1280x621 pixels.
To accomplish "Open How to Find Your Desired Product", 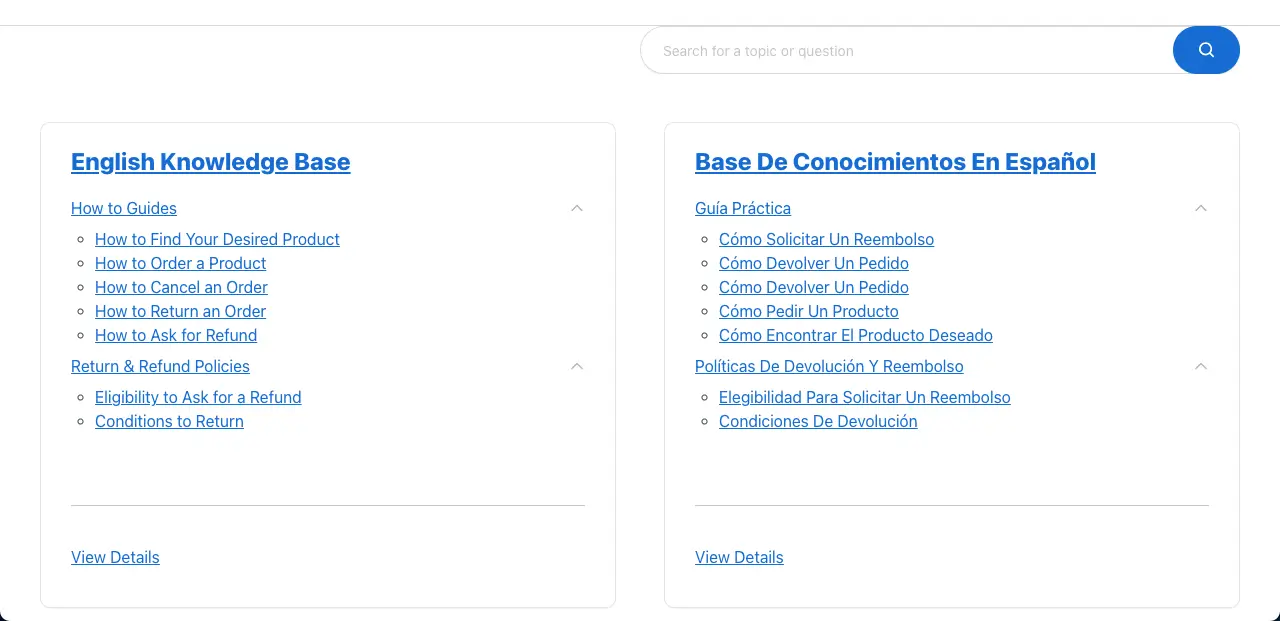I will [x=217, y=239].
